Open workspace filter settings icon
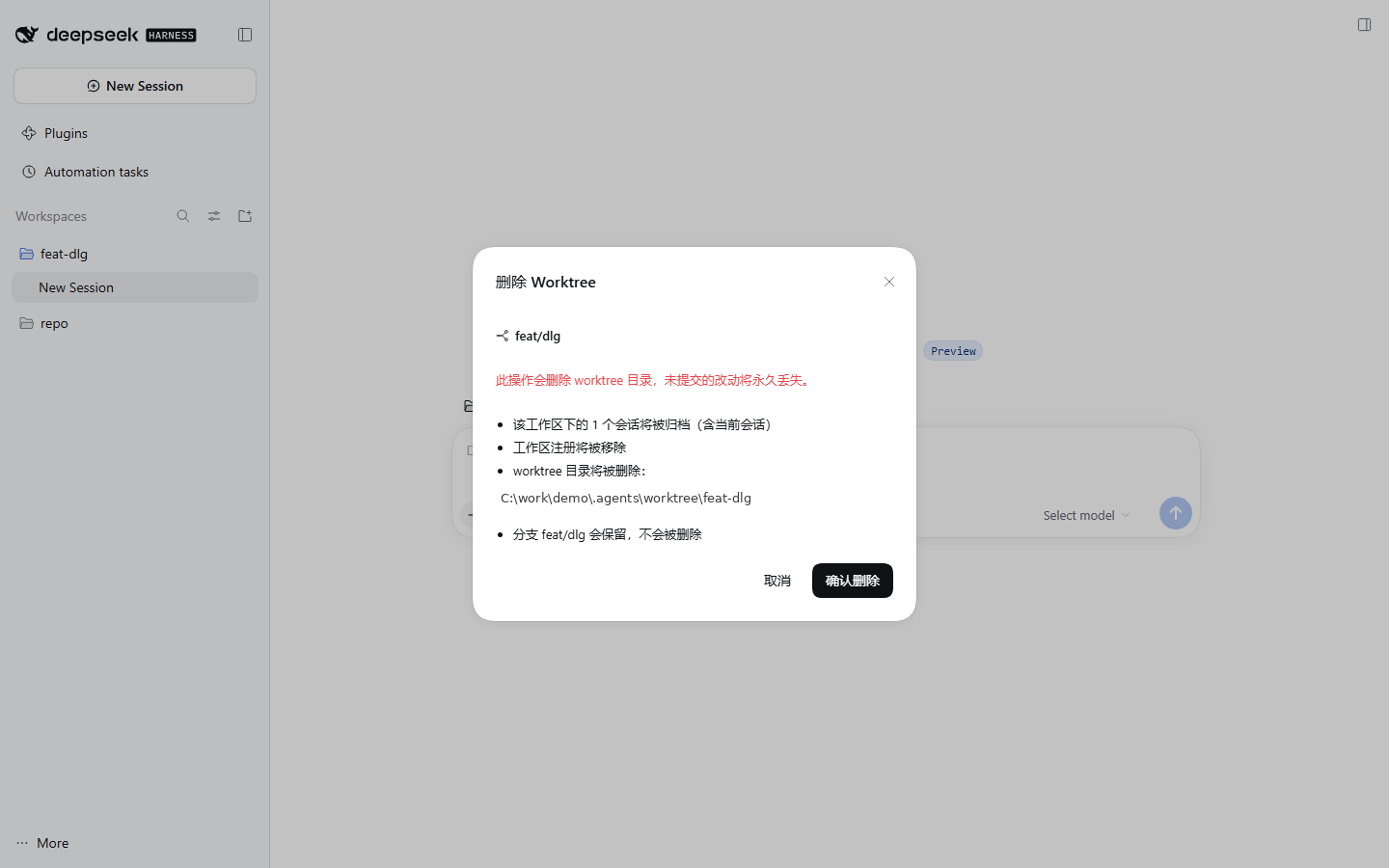 (x=214, y=216)
